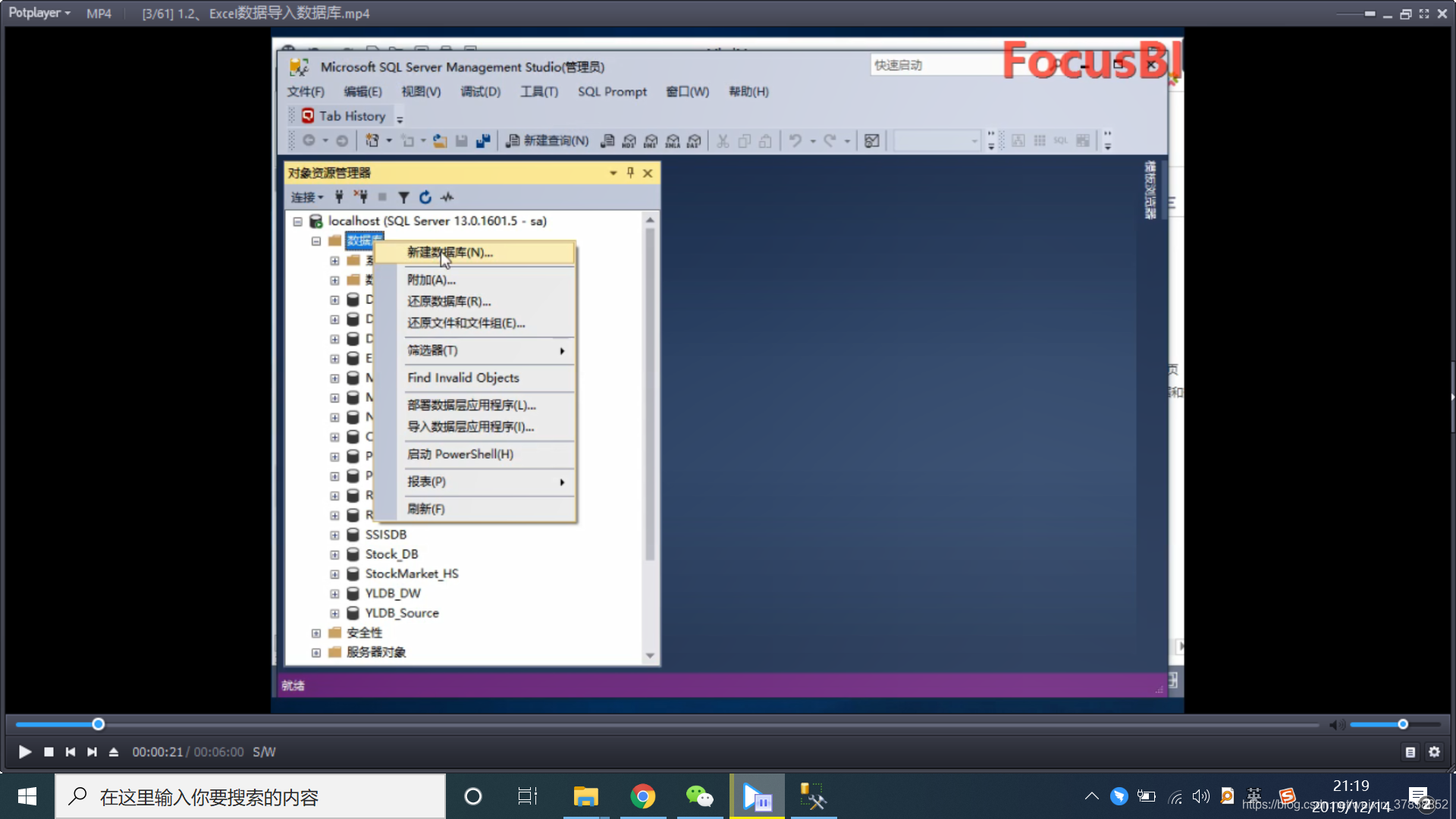Click the video seek bar handle

tap(98, 724)
